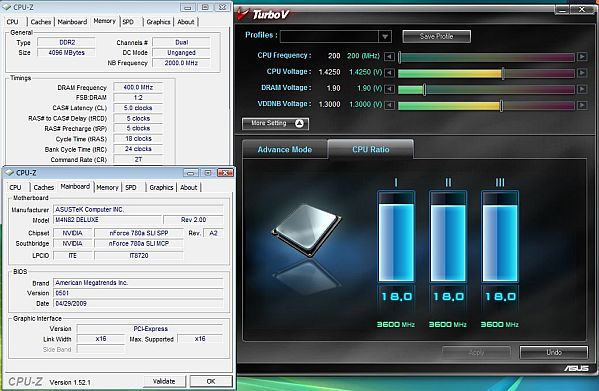Click the CPU Frequency increase arrow
Viewport: 599px width, 391px height.
pos(581,57)
